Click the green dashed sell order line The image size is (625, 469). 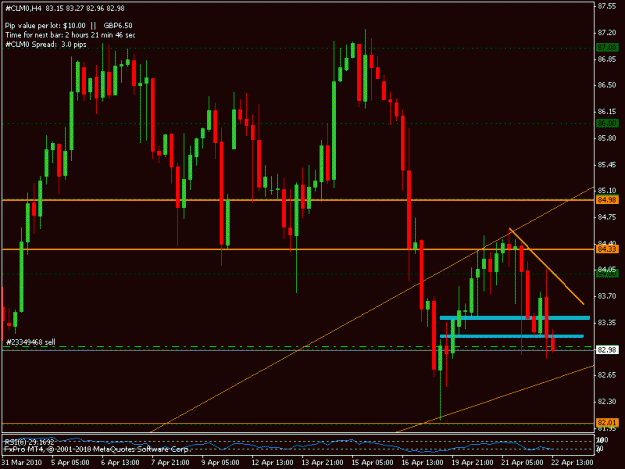click(298, 347)
